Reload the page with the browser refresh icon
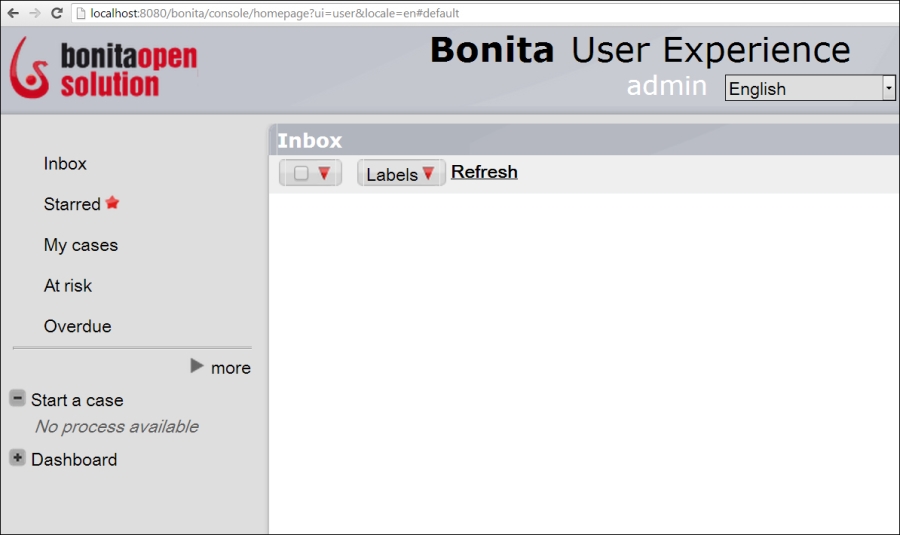 [x=56, y=13]
